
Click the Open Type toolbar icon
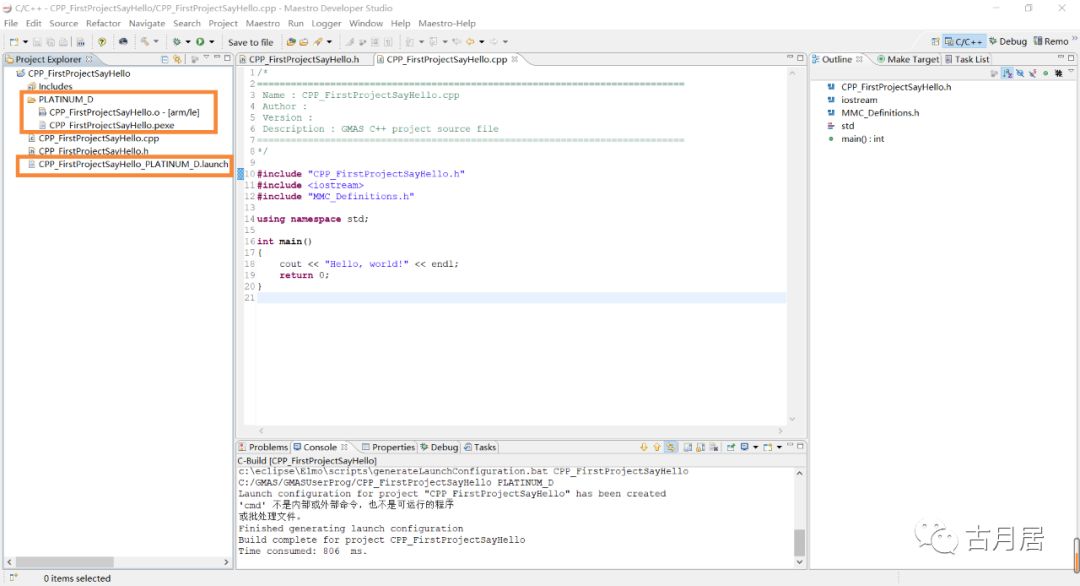click(x=291, y=42)
